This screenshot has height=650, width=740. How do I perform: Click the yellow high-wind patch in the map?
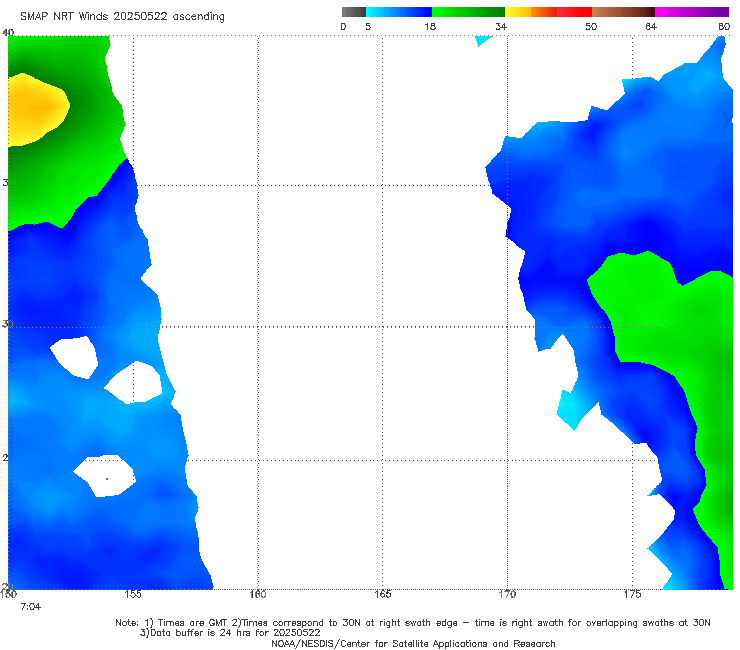coord(38,110)
